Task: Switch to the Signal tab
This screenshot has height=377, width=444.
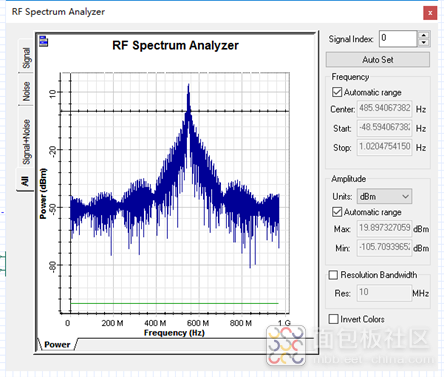Action: [26, 57]
